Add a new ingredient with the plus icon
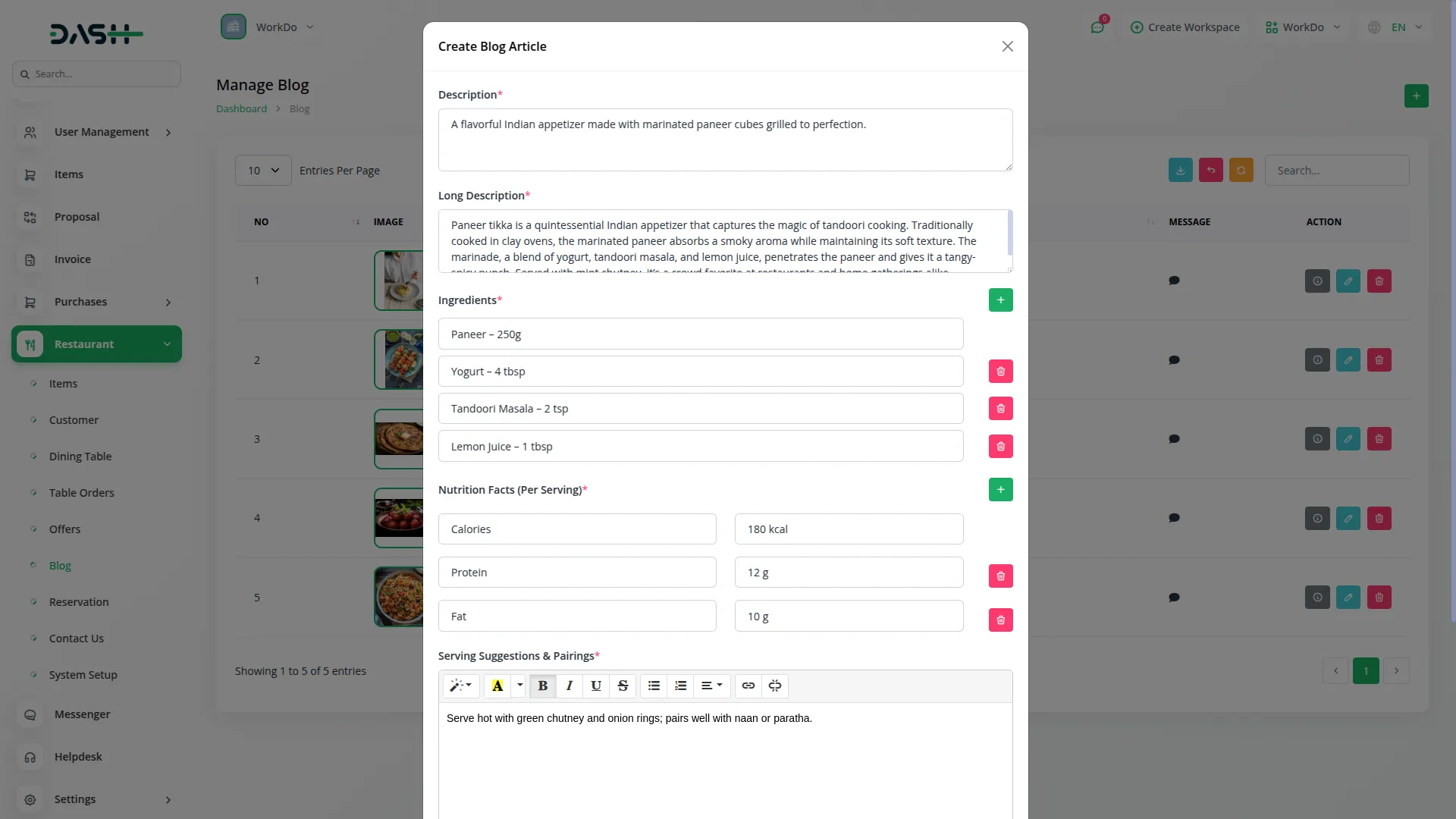Viewport: 1456px width, 819px height. pyautogui.click(x=1000, y=300)
